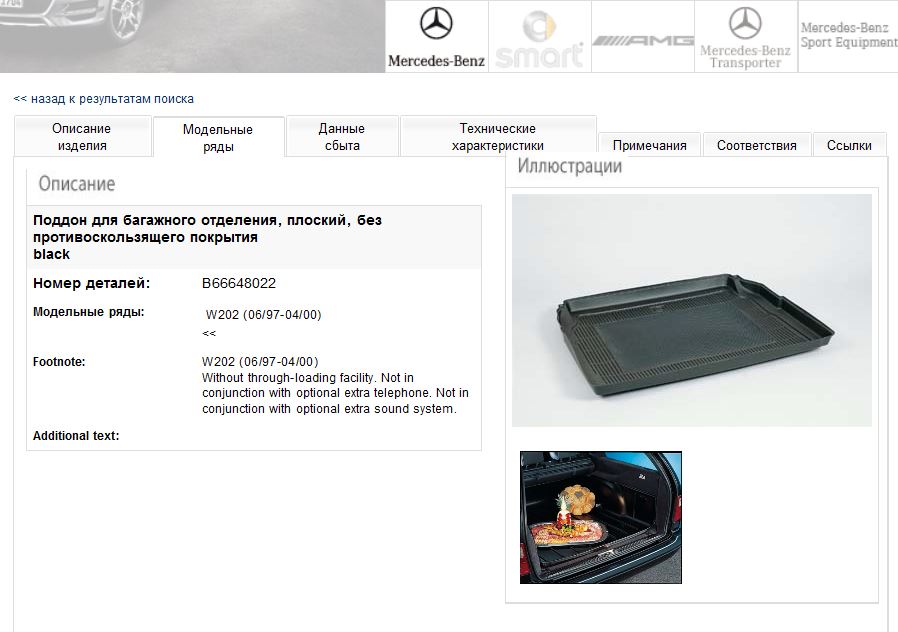Open the car trunk thumbnail photo
This screenshot has width=898, height=632.
[601, 518]
